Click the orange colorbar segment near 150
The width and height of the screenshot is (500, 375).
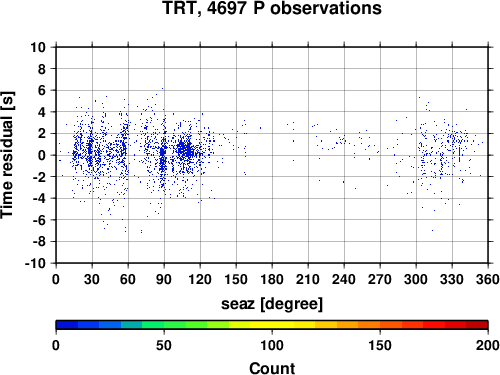pos(380,325)
